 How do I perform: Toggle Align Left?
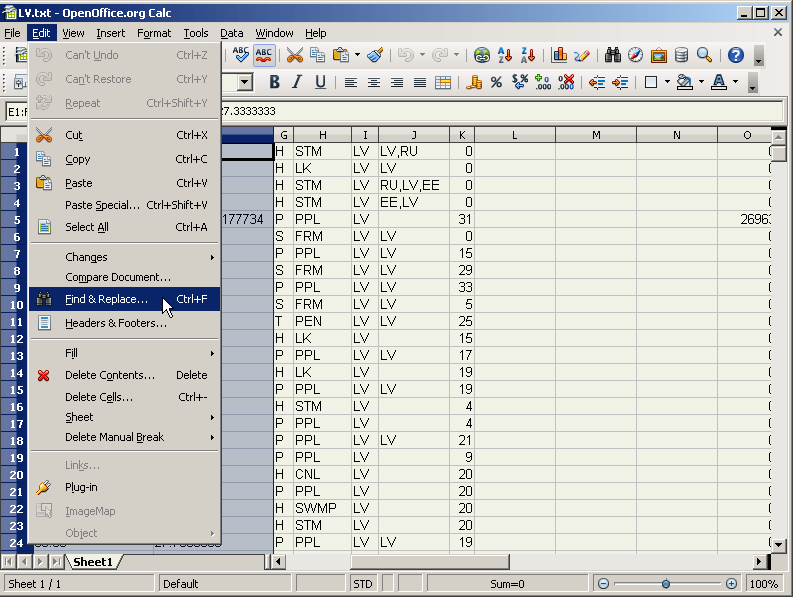click(x=350, y=82)
